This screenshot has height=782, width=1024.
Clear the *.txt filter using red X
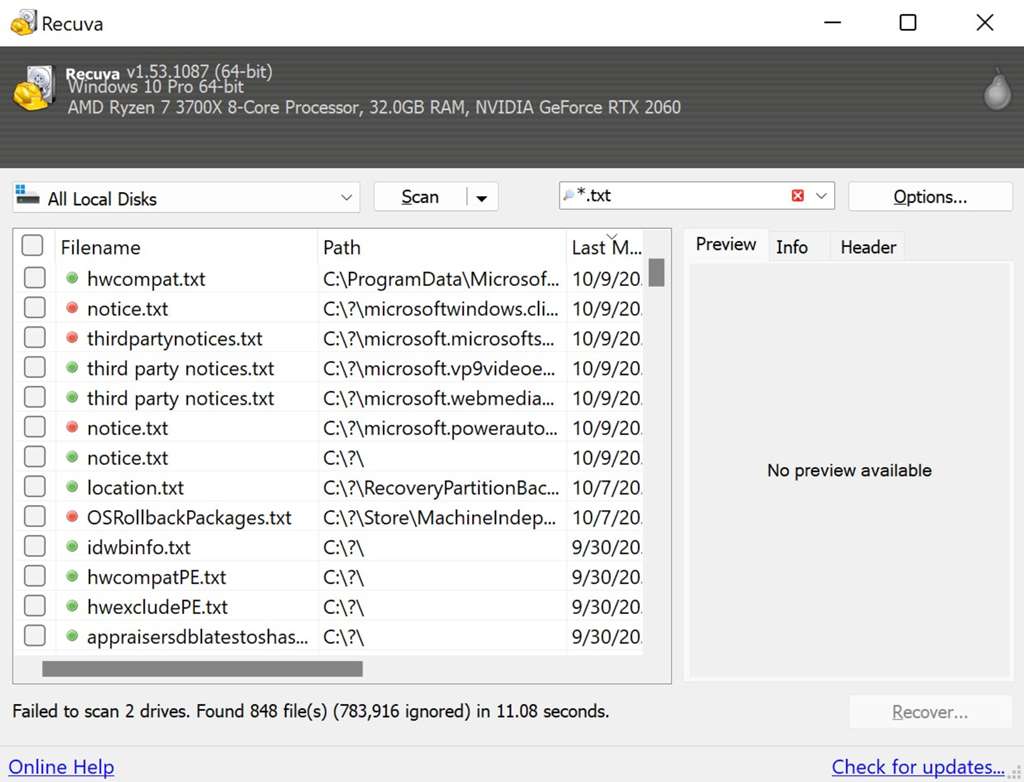797,196
